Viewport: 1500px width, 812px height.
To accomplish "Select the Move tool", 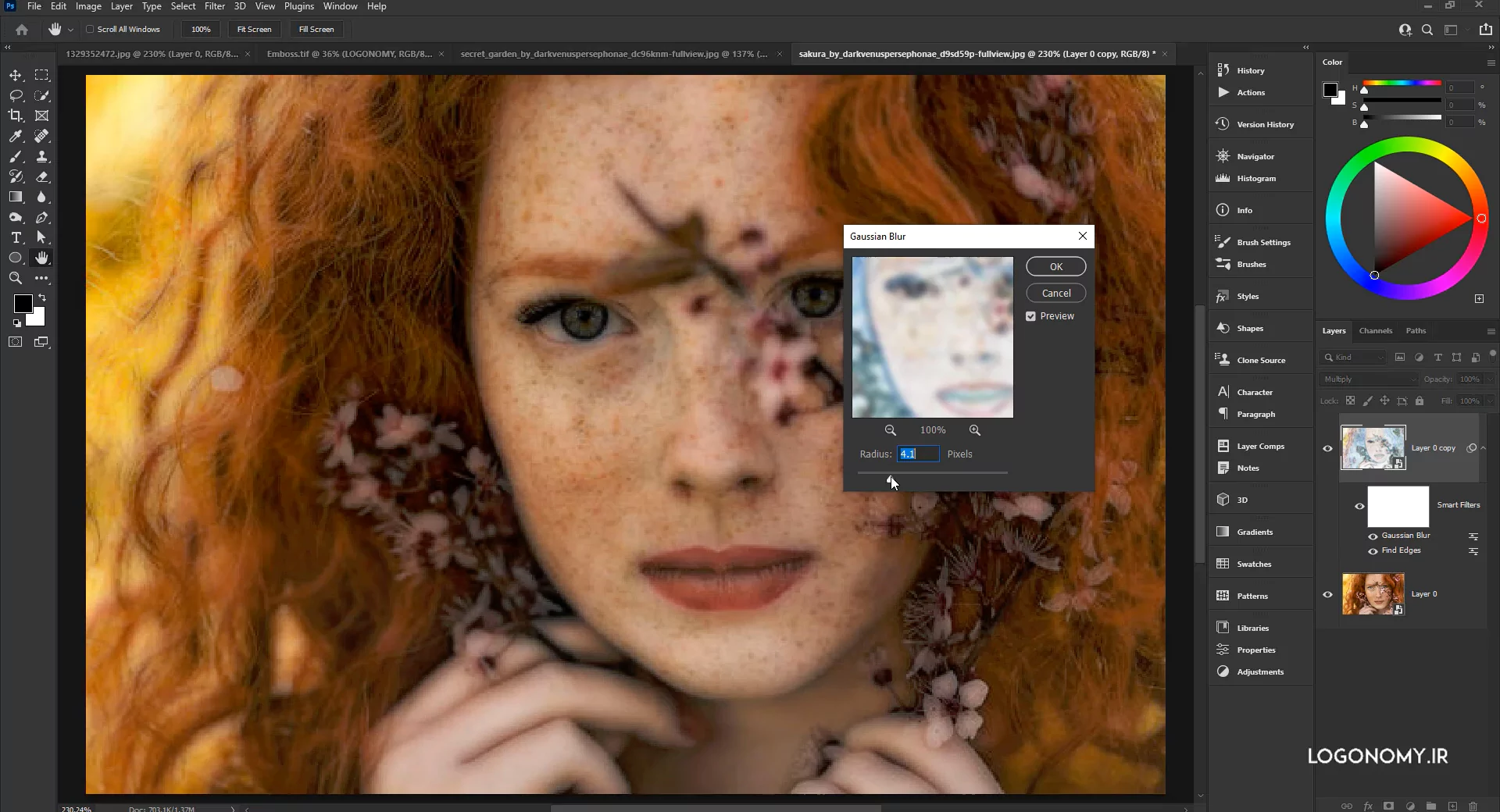I will coord(16,76).
